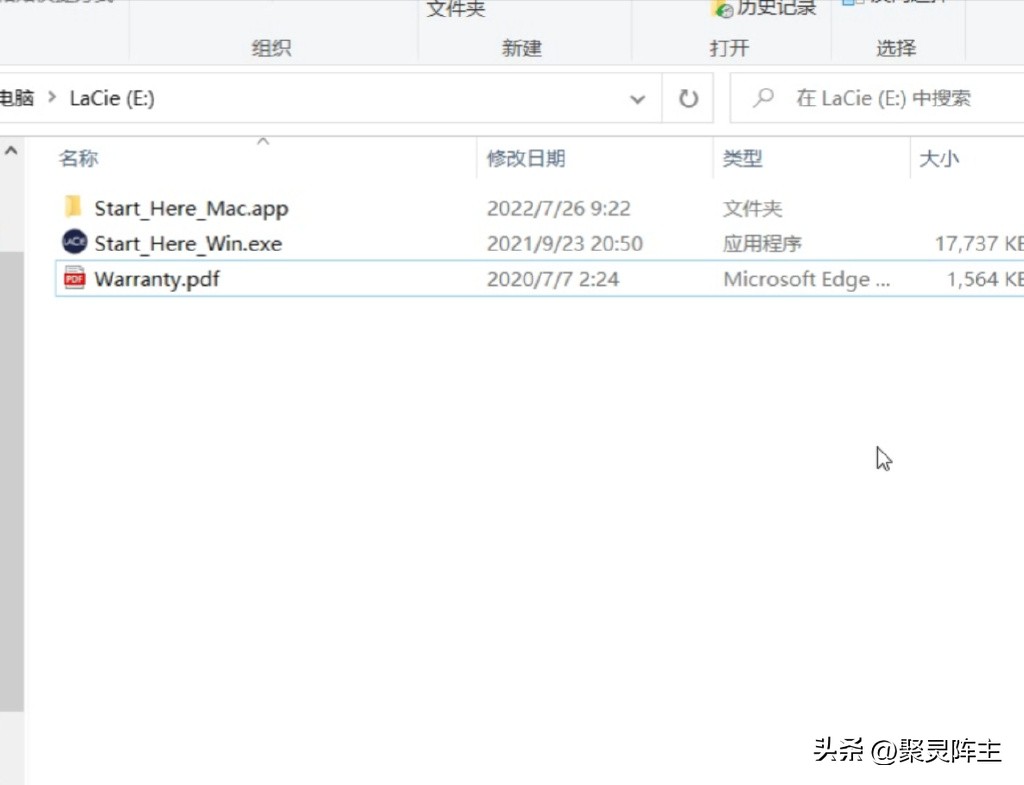1024x785 pixels.
Task: Select the file name Warranty.pdf
Action: tap(157, 279)
